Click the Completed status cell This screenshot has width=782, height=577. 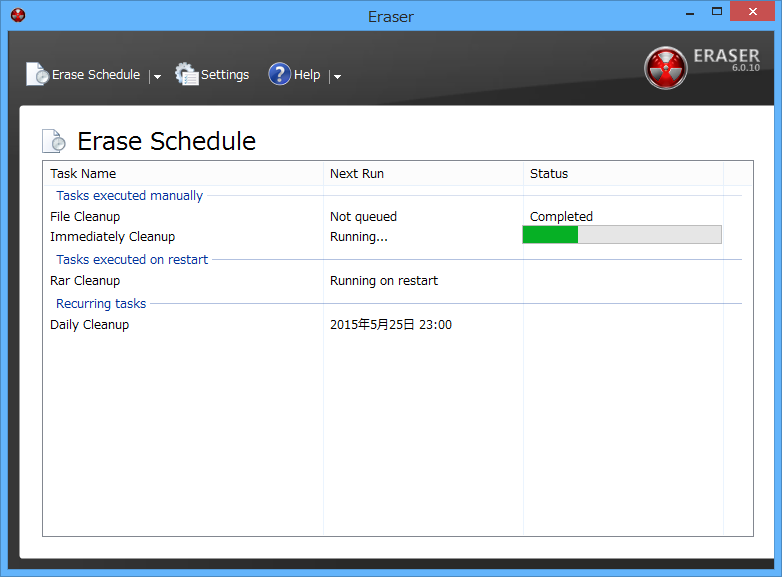pos(561,216)
